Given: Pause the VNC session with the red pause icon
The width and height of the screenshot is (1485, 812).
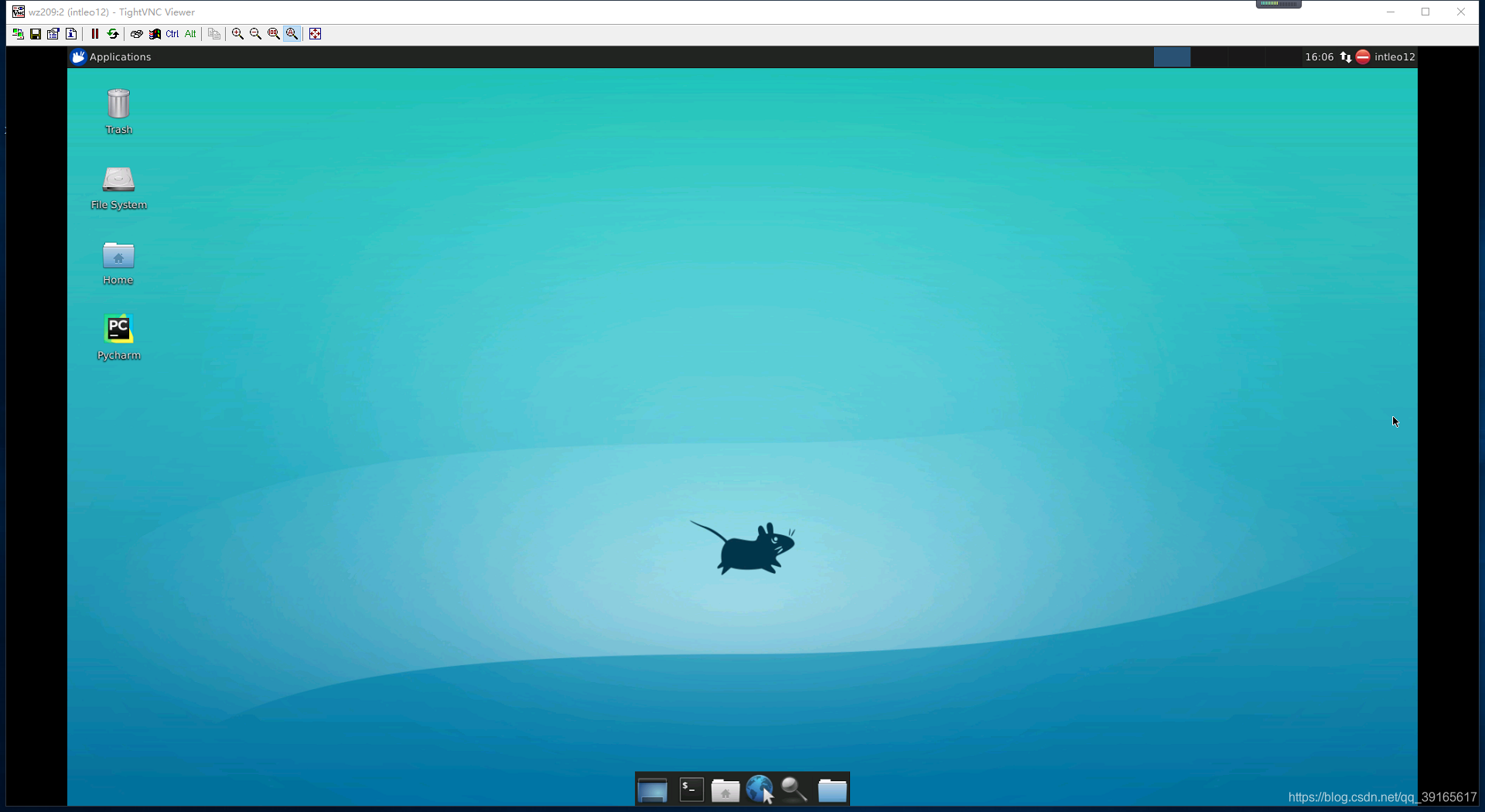Looking at the screenshot, I should (x=95, y=34).
